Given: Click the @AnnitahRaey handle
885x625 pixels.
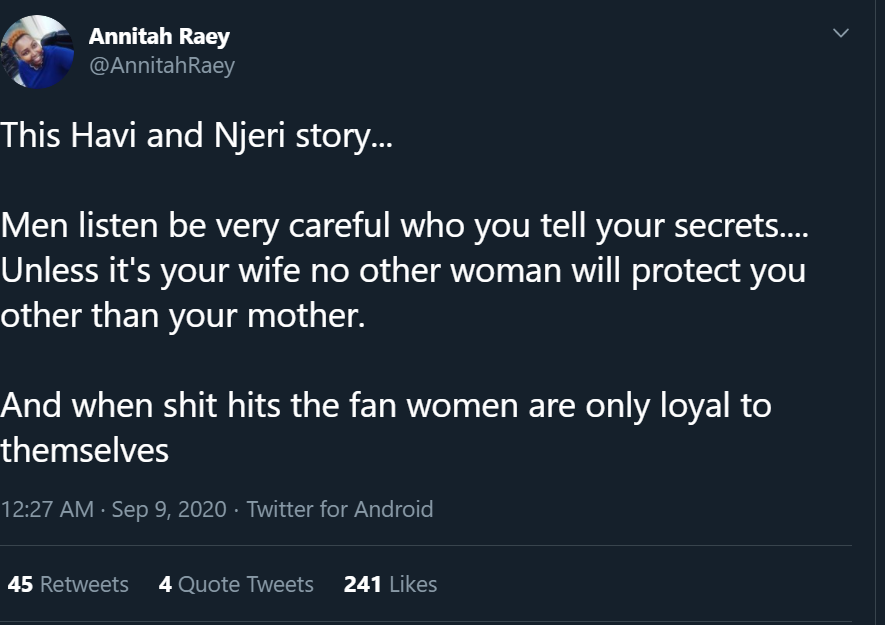Looking at the screenshot, I should tap(162, 66).
